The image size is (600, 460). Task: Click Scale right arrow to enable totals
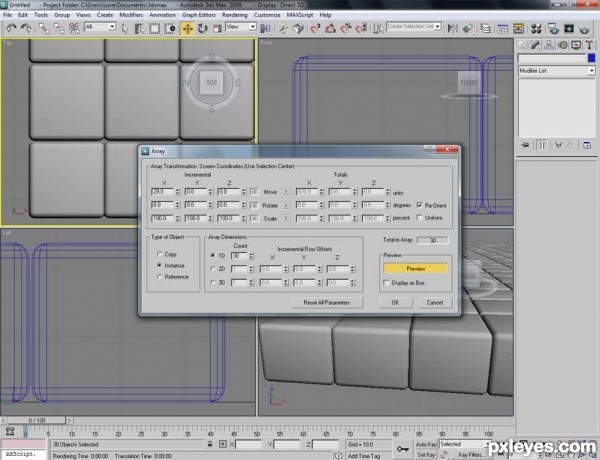coord(286,218)
